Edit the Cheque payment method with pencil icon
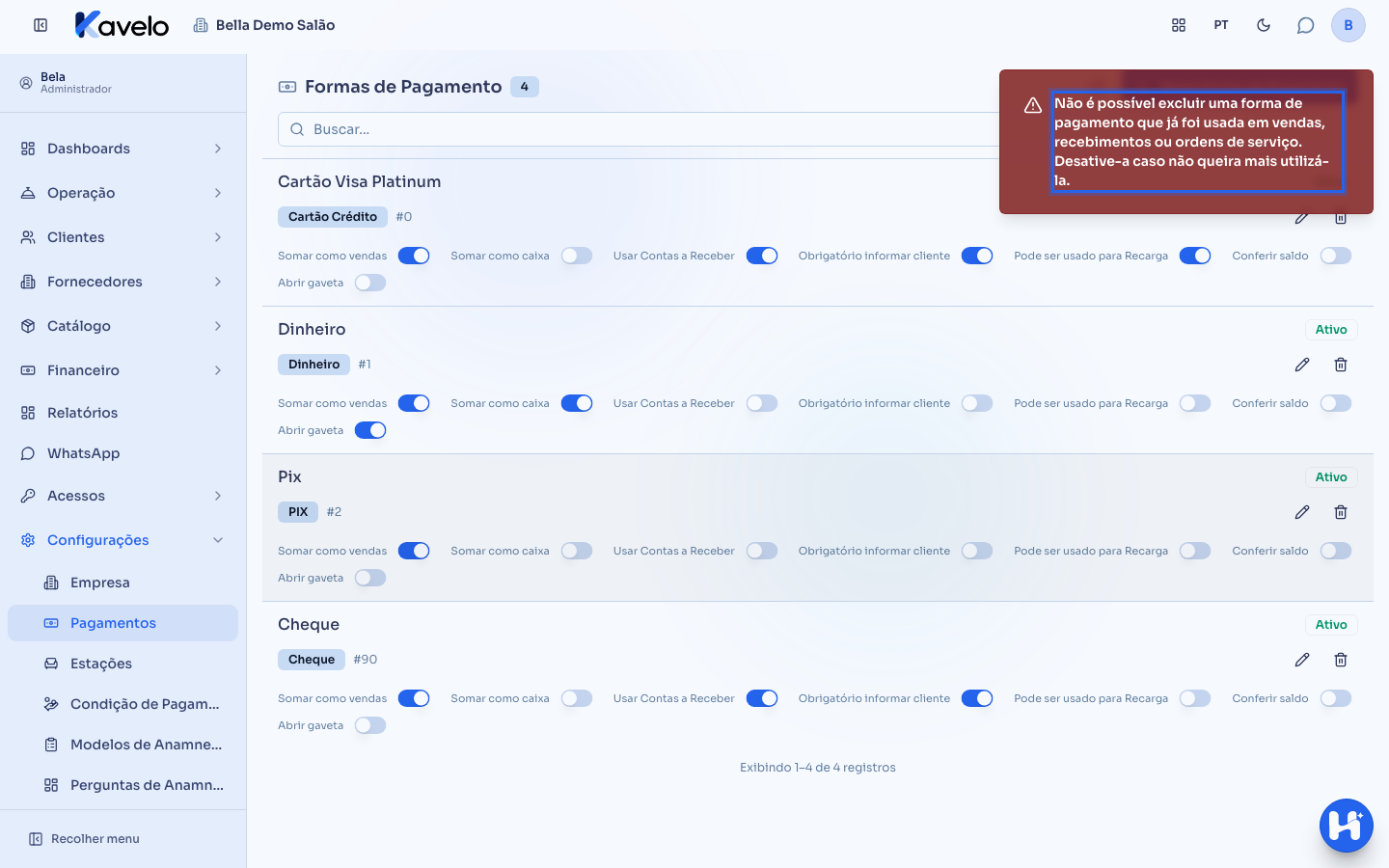 1302,660
